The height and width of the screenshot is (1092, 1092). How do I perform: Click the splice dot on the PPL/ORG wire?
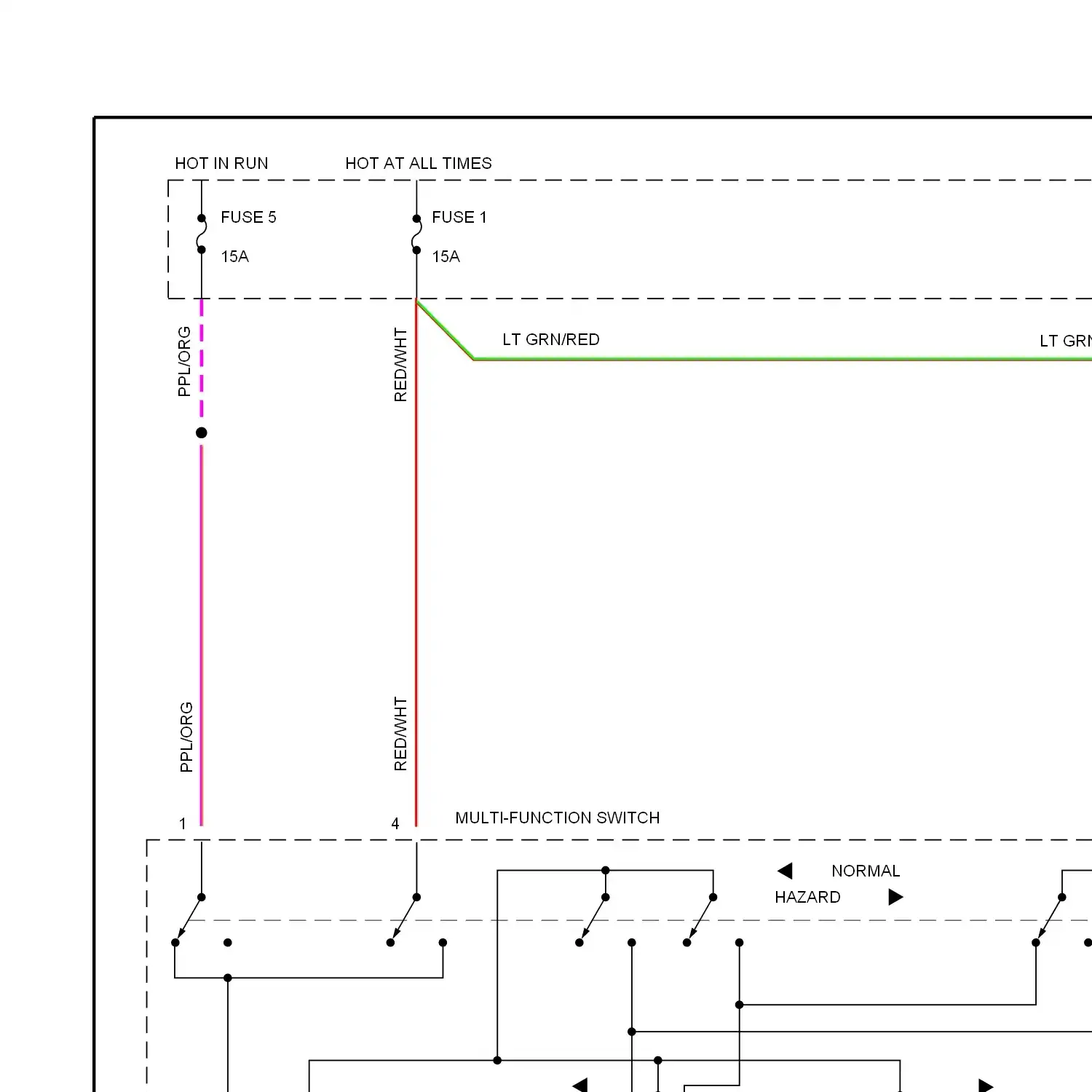[x=202, y=432]
